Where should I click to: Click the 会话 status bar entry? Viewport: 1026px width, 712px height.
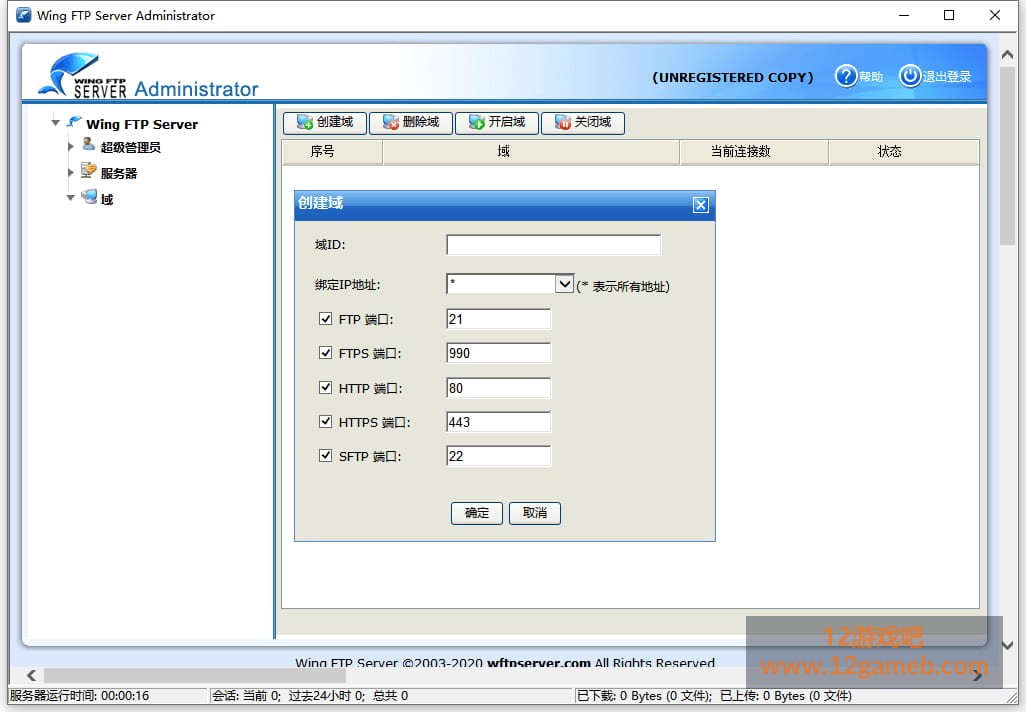(310, 696)
